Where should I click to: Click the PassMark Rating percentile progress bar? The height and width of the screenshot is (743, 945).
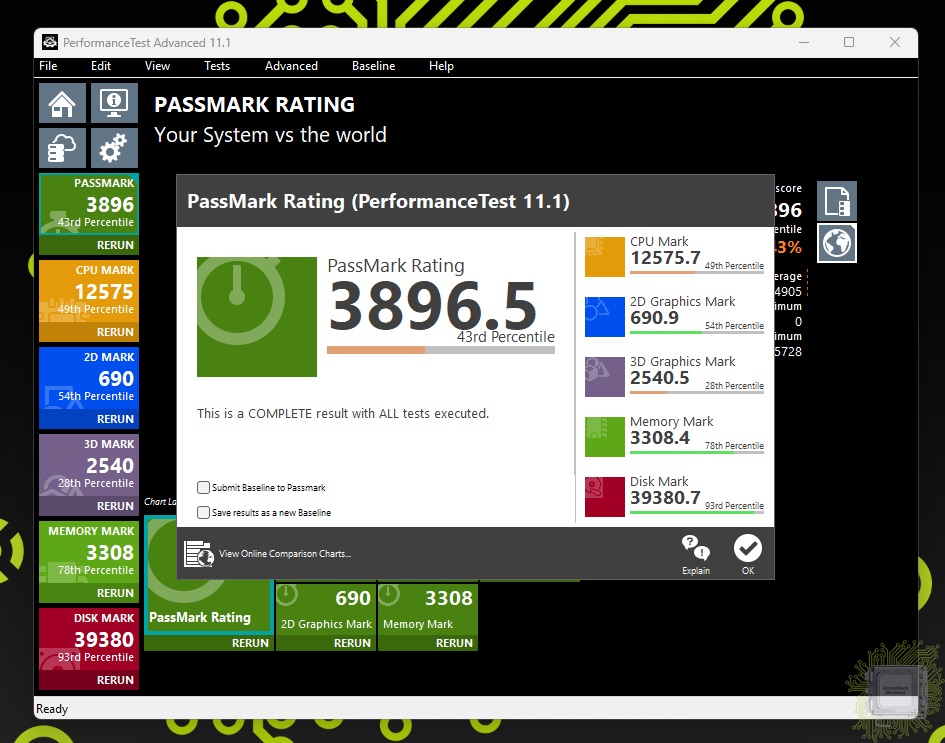pyautogui.click(x=441, y=350)
